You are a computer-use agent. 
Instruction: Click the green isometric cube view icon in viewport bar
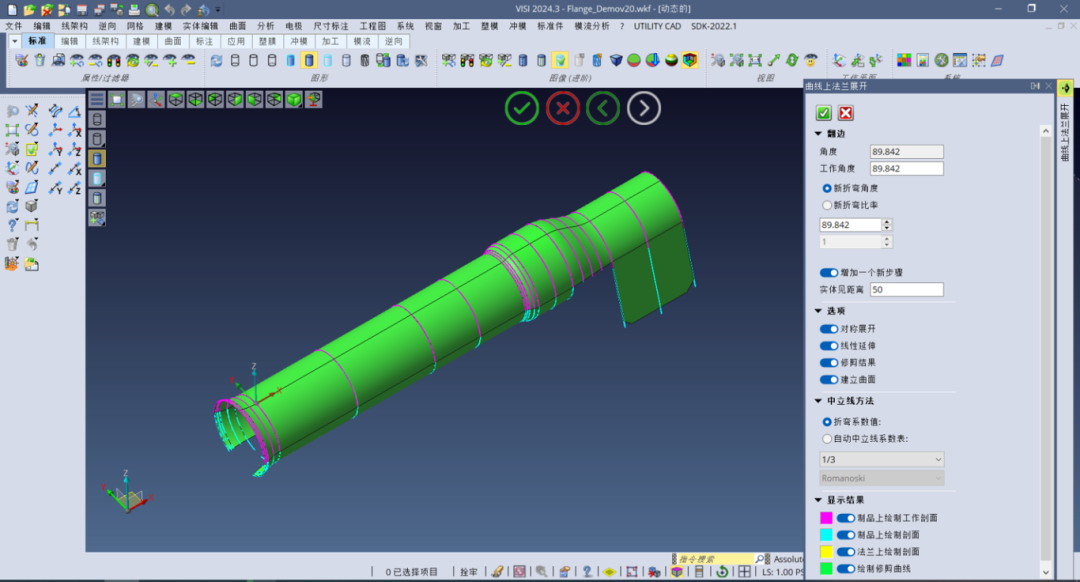pos(294,100)
